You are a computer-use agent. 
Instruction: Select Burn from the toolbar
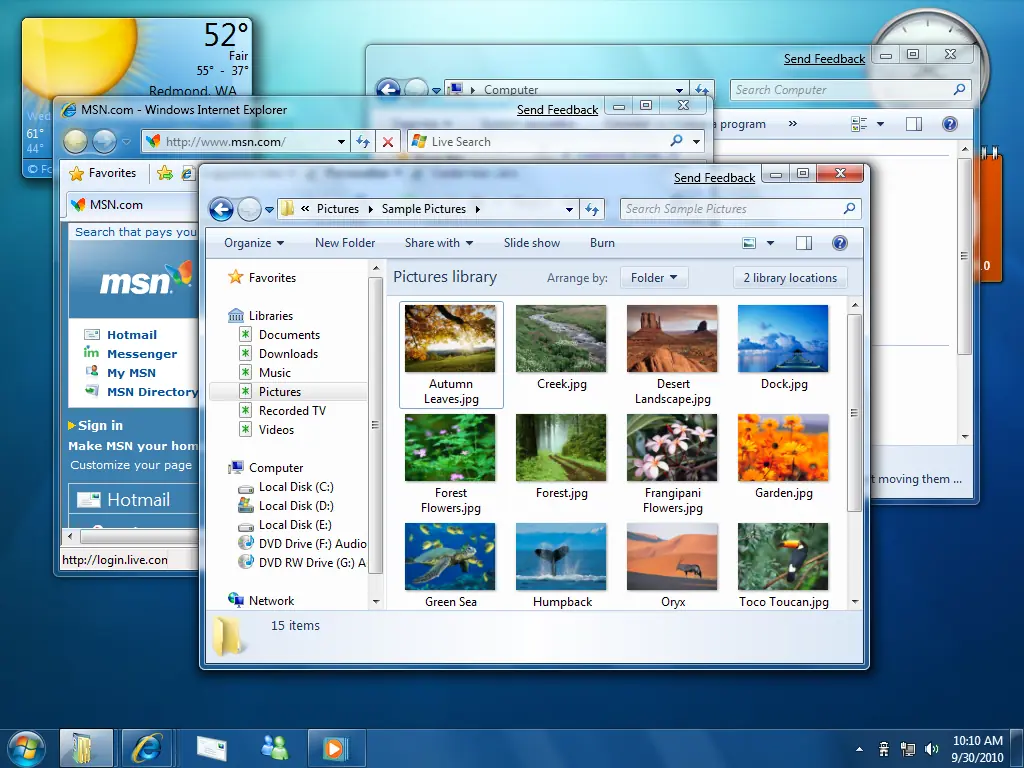tap(601, 242)
